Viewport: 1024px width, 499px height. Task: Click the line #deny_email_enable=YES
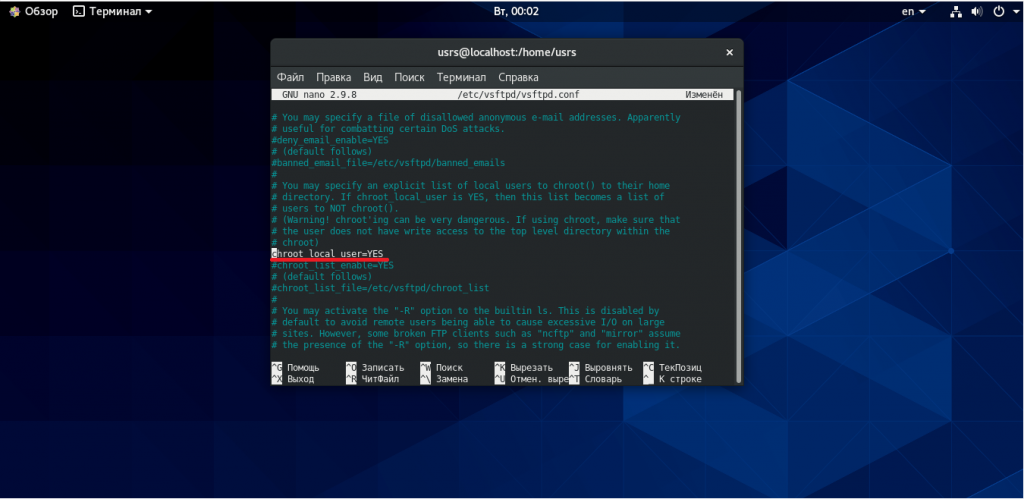(x=330, y=140)
